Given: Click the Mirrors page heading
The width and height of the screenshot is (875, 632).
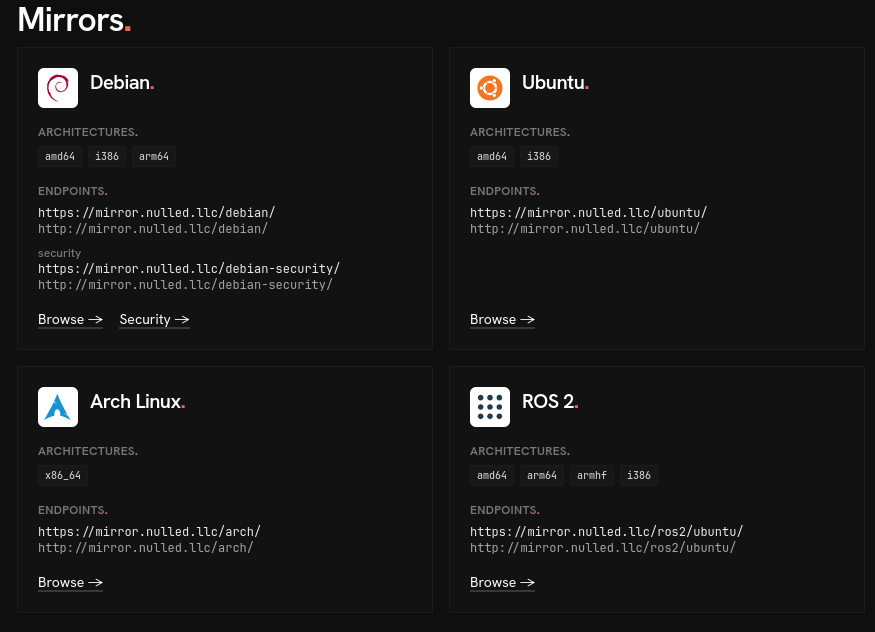Looking at the screenshot, I should coord(74,20).
